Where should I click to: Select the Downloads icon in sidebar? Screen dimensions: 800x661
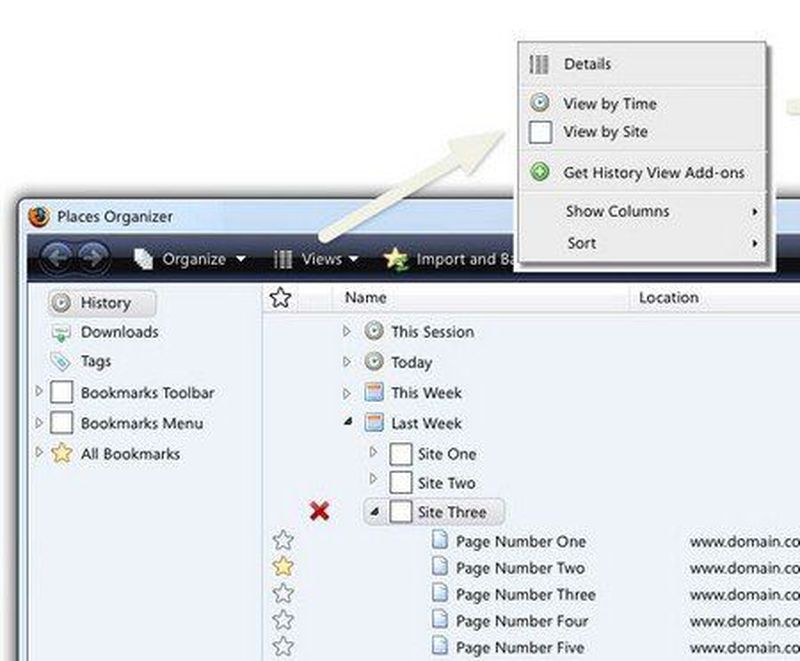pos(62,332)
